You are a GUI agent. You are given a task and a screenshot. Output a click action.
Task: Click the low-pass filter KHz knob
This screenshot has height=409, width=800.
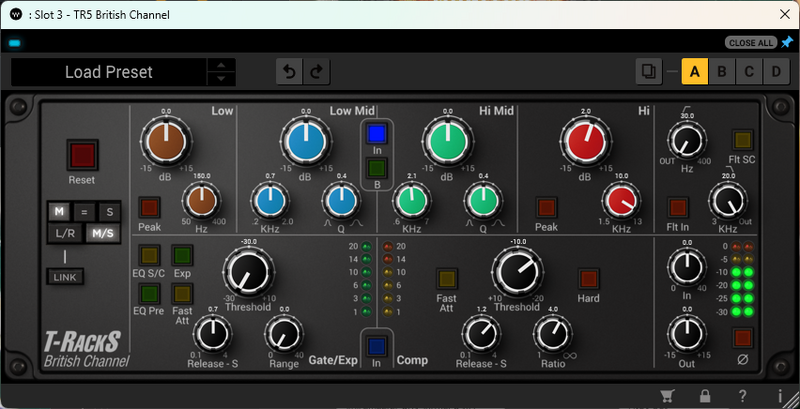point(728,200)
